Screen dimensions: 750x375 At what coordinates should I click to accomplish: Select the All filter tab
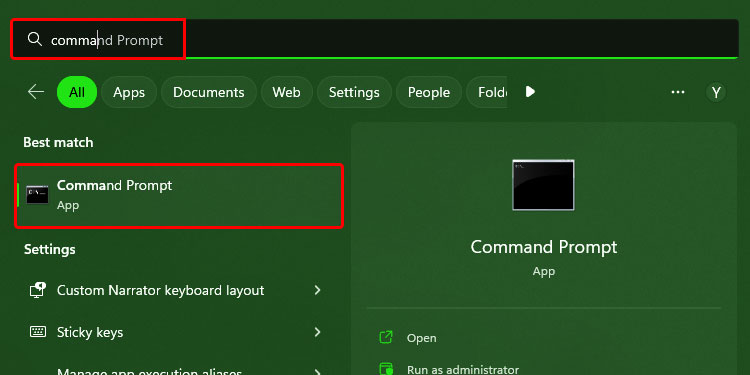77,92
